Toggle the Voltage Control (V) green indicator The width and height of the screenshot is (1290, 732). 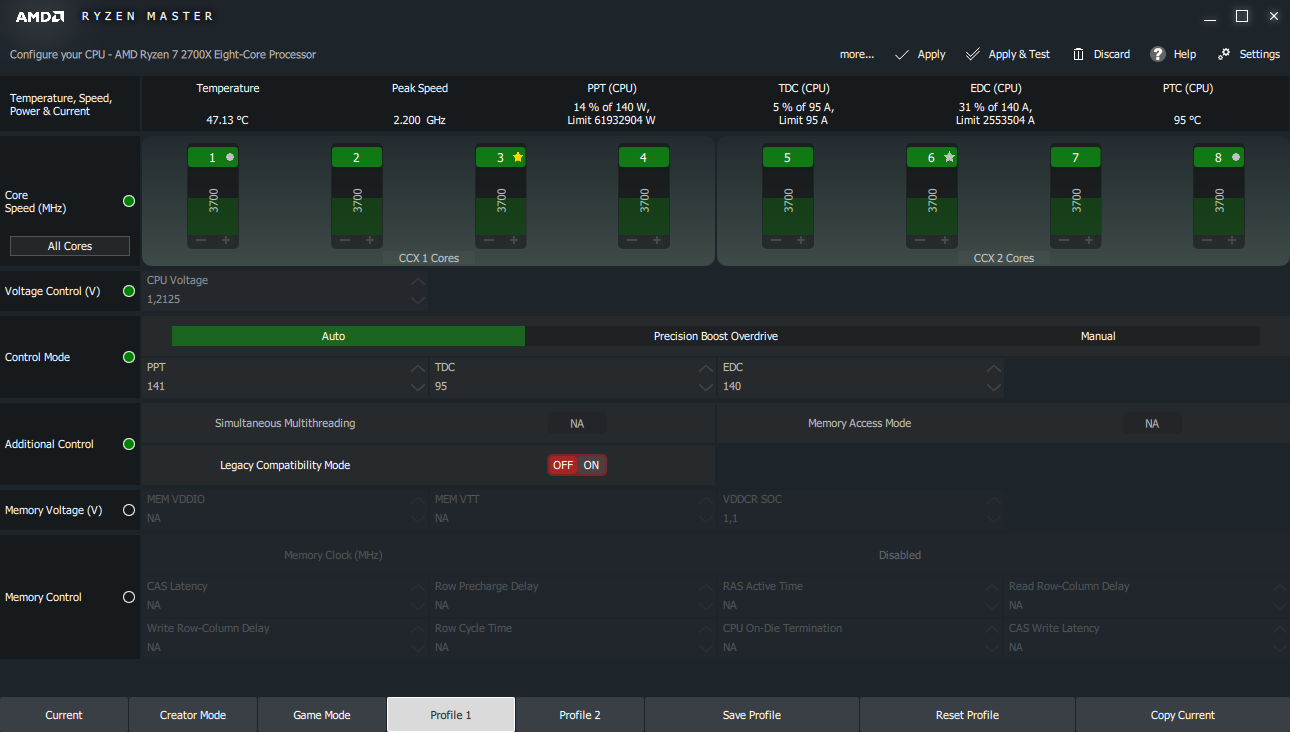pyautogui.click(x=128, y=291)
